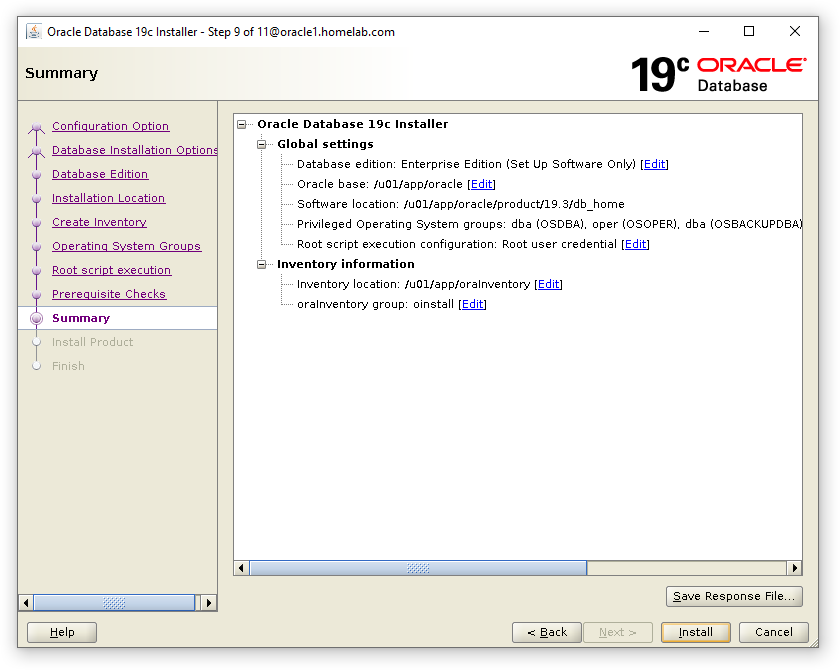Image resolution: width=840 pixels, height=670 pixels.
Task: Click the Summary step bullet icon
Action: point(37,318)
